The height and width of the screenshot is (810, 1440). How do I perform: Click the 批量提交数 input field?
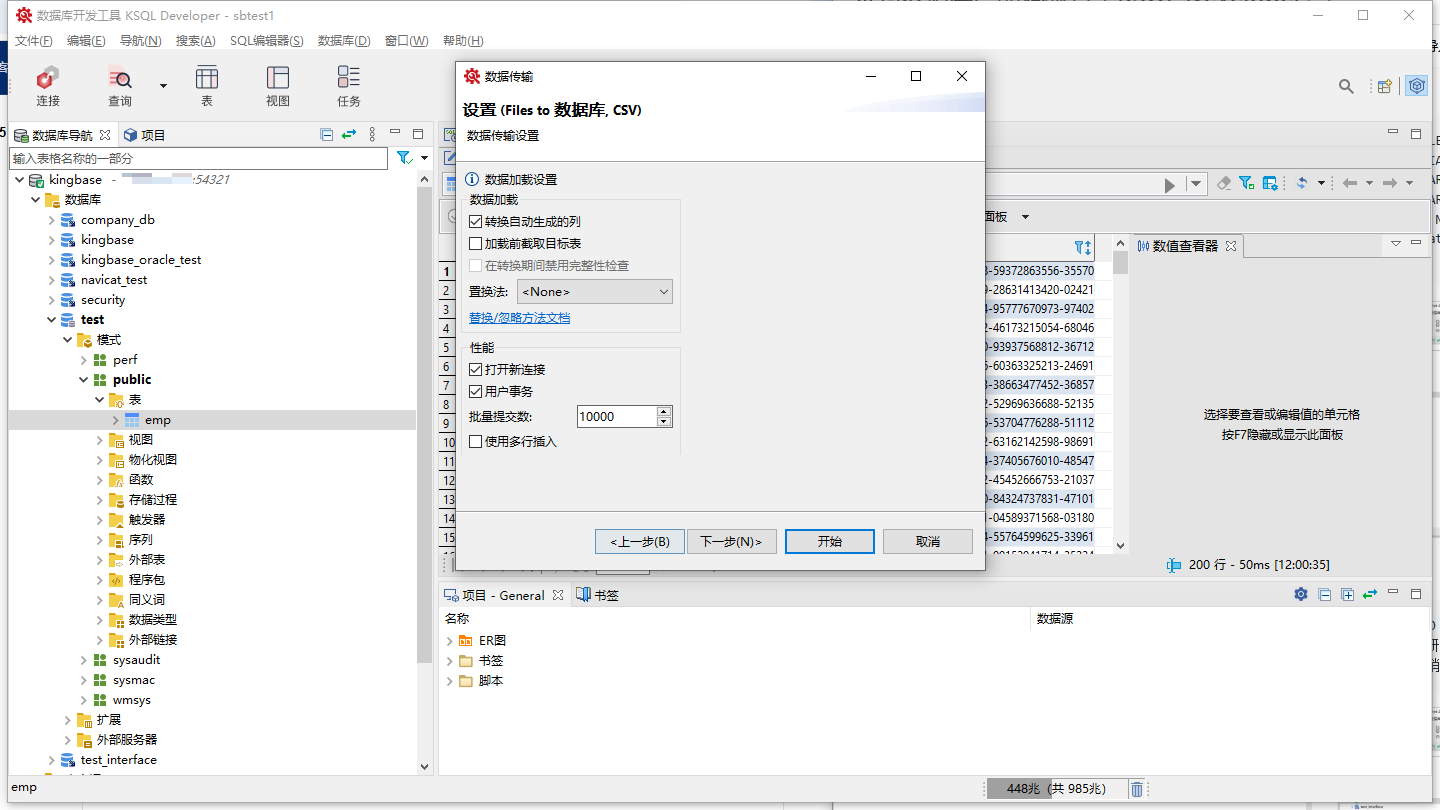616,417
